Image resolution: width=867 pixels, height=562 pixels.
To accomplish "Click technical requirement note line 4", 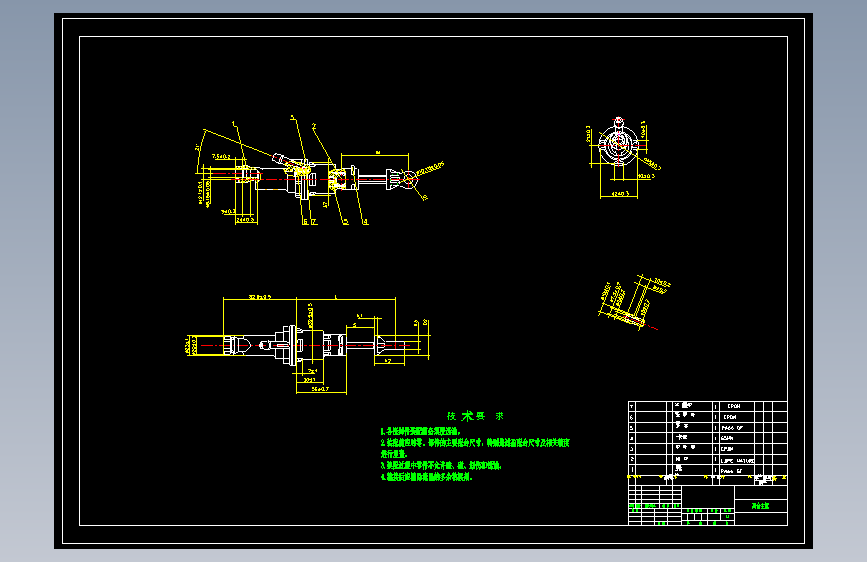I will pyautogui.click(x=426, y=477).
